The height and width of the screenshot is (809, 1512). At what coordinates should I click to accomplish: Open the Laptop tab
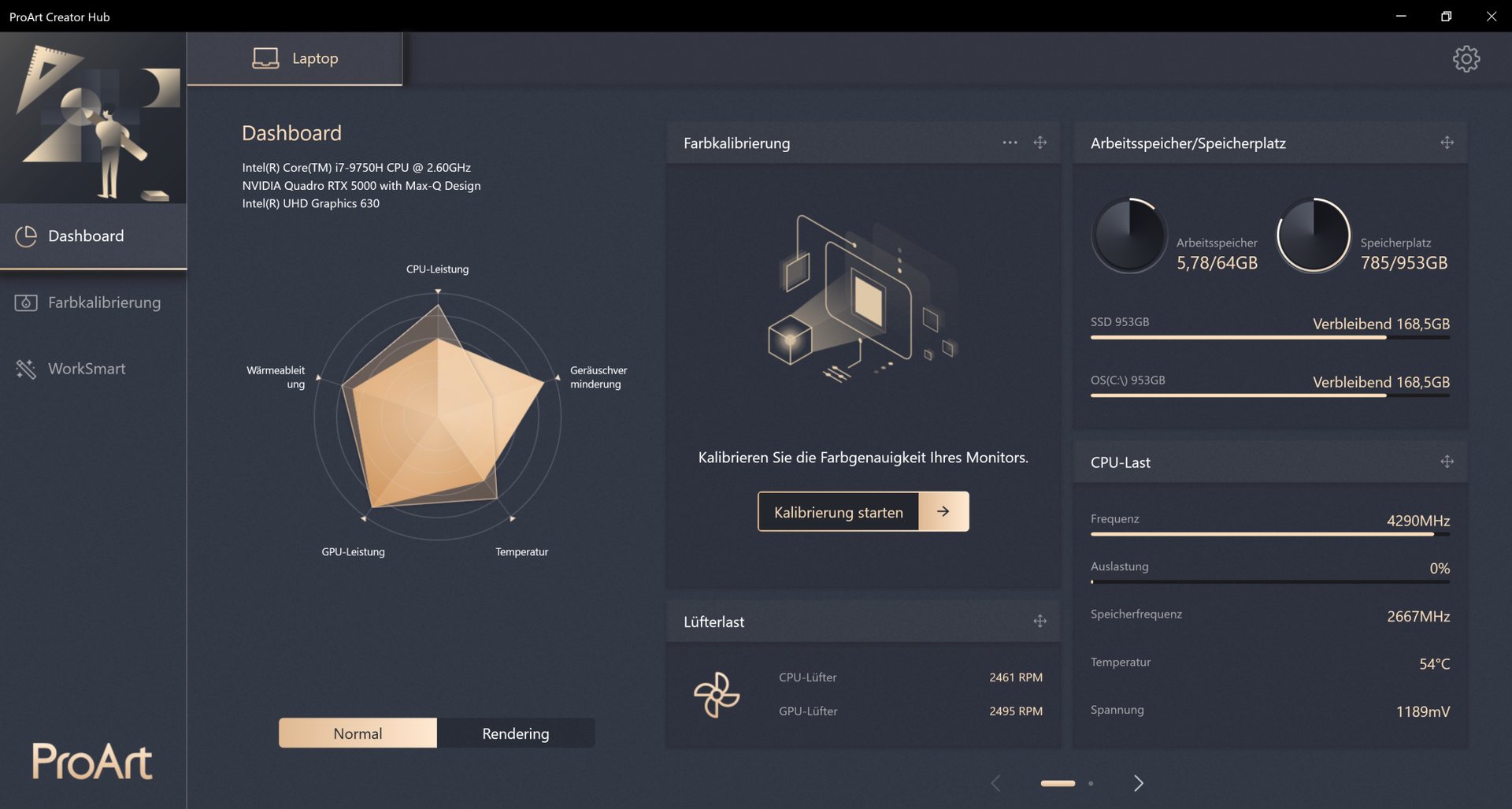(295, 58)
